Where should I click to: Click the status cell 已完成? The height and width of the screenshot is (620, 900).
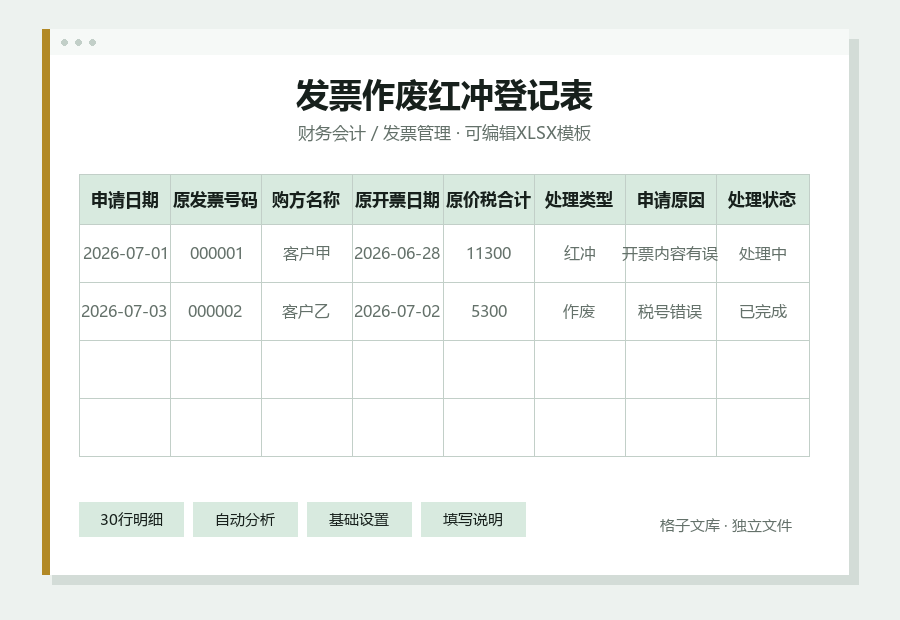[x=763, y=311]
